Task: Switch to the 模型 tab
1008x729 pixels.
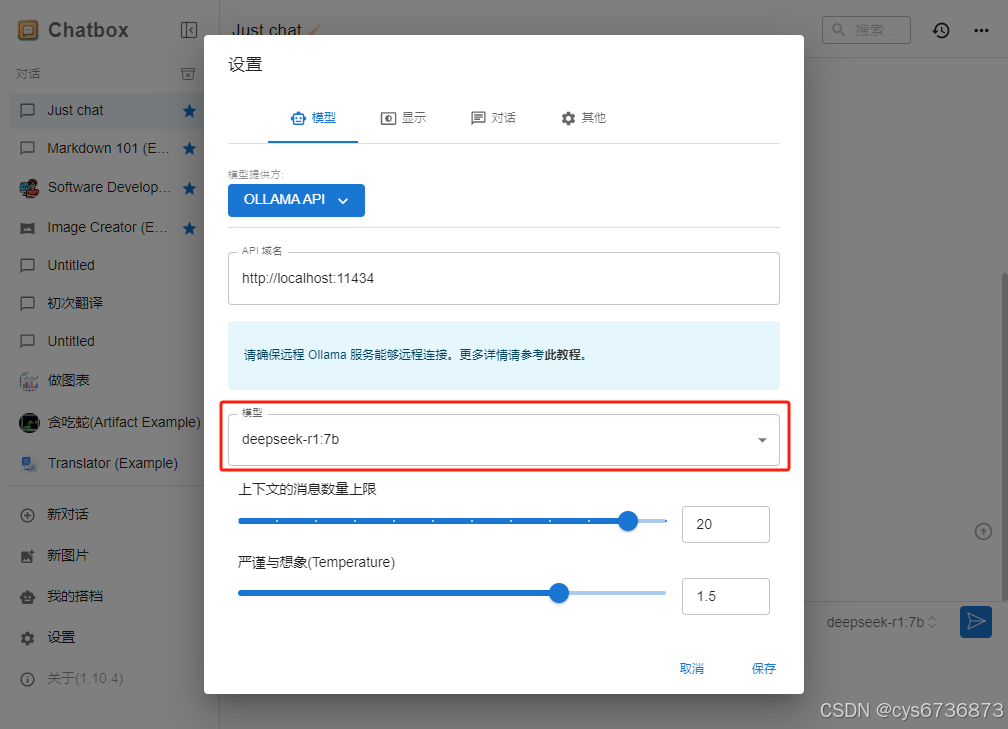Action: point(313,118)
